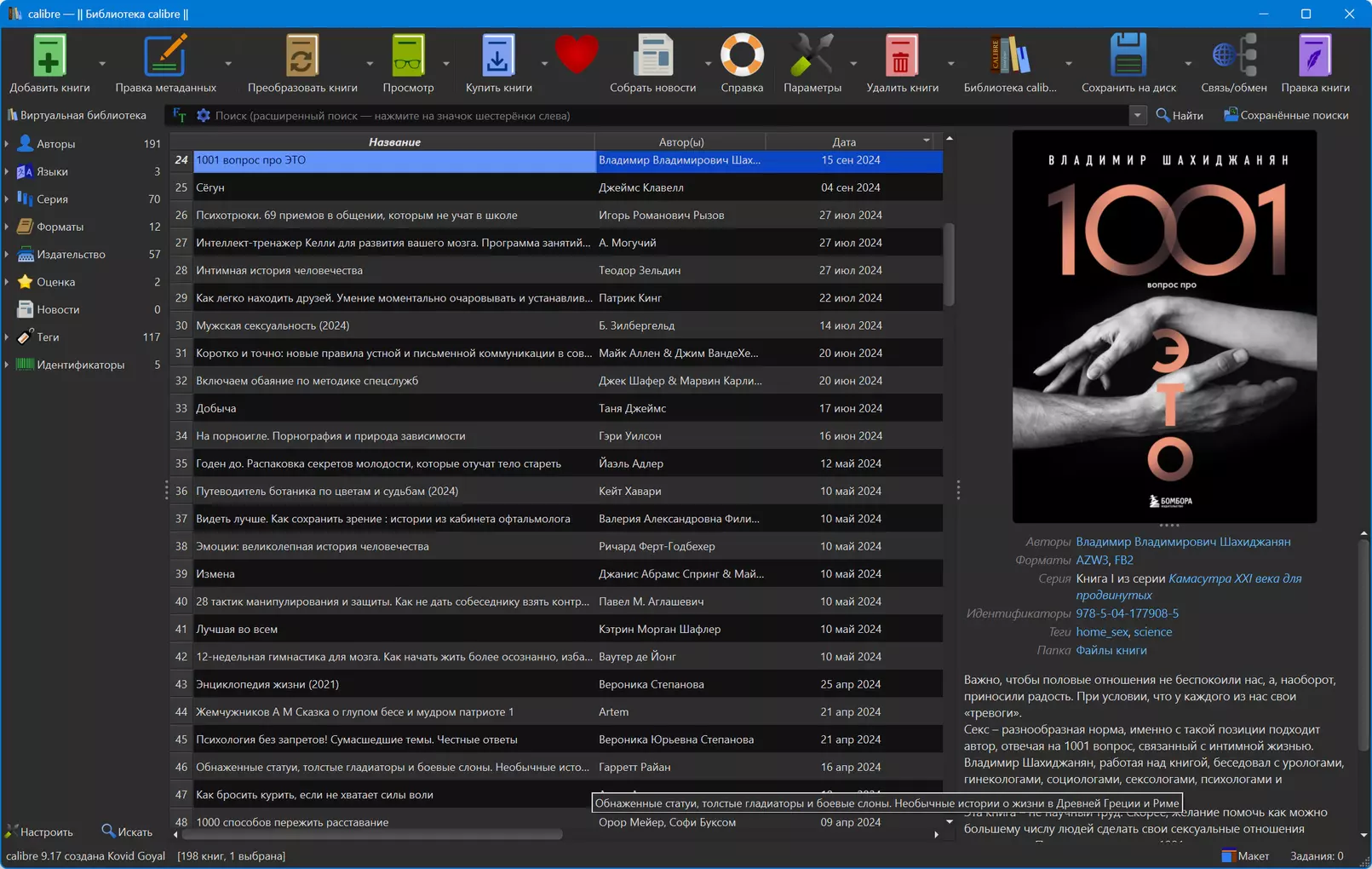This screenshot has height=869, width=1372.
Task: Click the Удалить книги trash icon
Action: click(x=901, y=55)
